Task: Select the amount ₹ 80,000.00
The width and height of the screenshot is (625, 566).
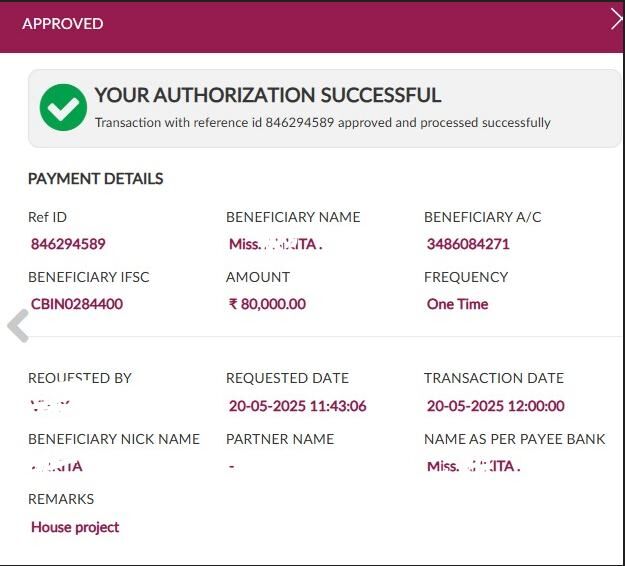Action: (267, 304)
